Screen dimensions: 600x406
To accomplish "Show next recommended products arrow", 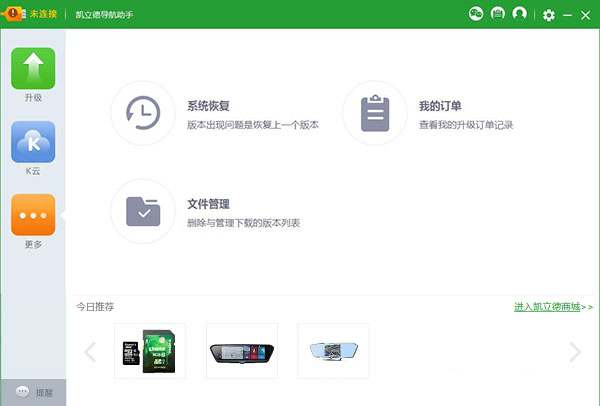I will (x=575, y=352).
